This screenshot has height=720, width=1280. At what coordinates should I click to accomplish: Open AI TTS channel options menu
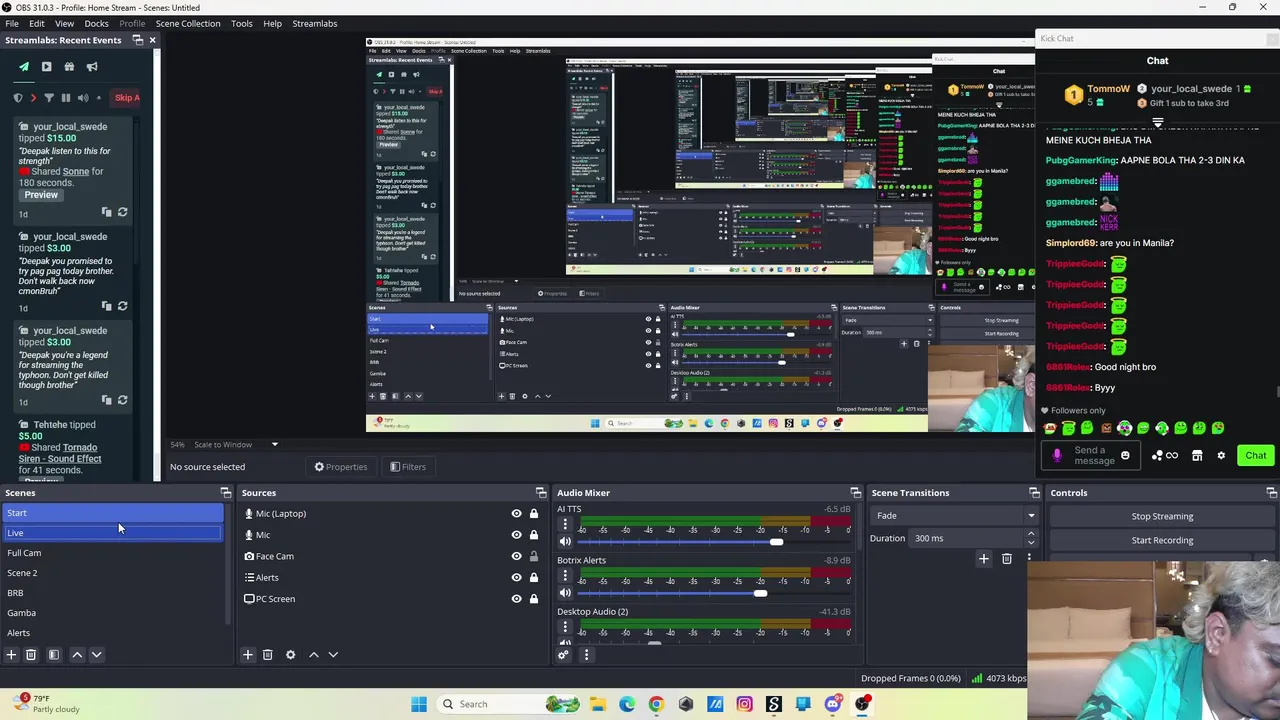(x=565, y=524)
